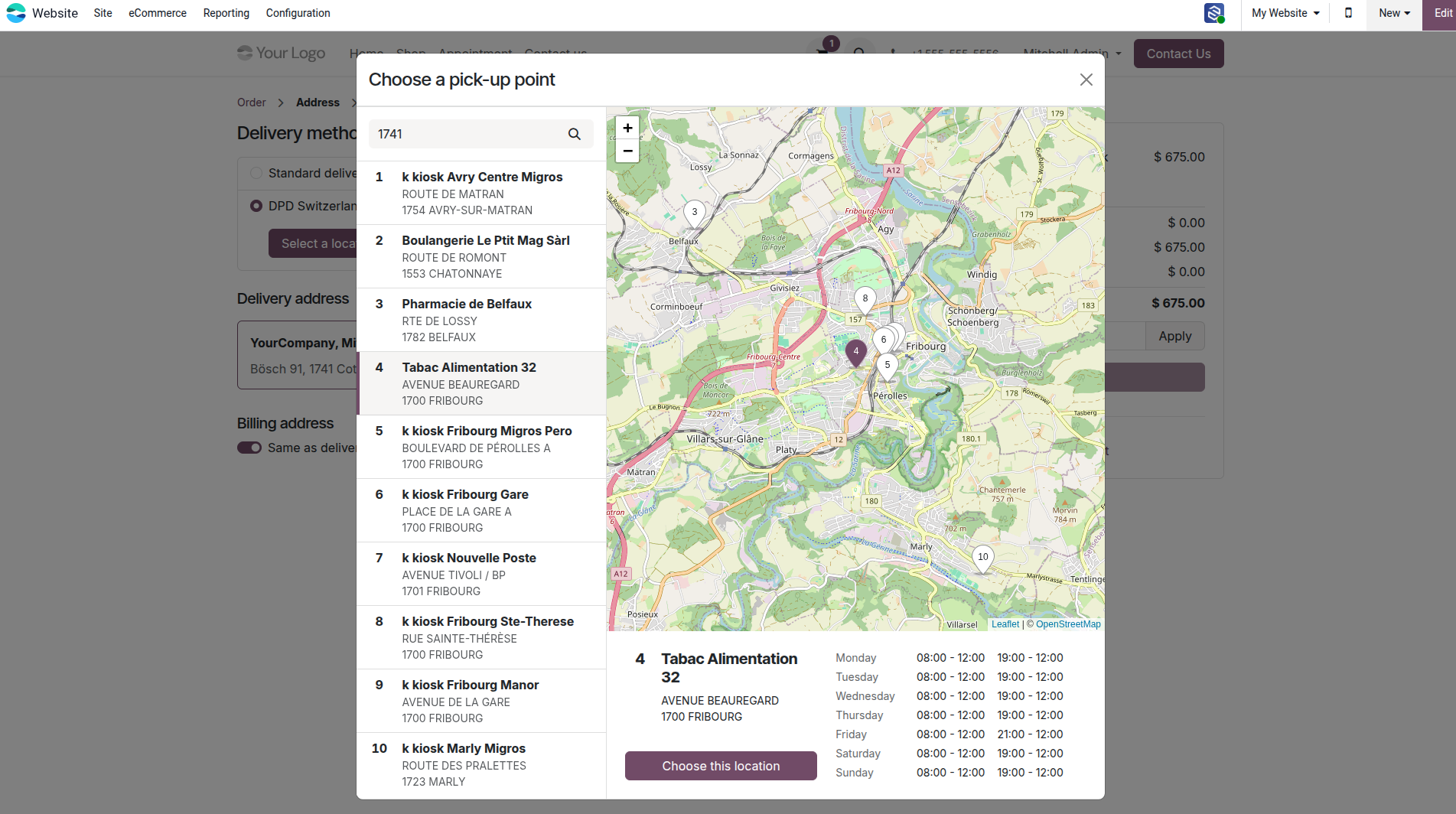Select Boulangerie Le Ptit Mag Sàrl location
Screen dimensions: 1456x814
481,256
